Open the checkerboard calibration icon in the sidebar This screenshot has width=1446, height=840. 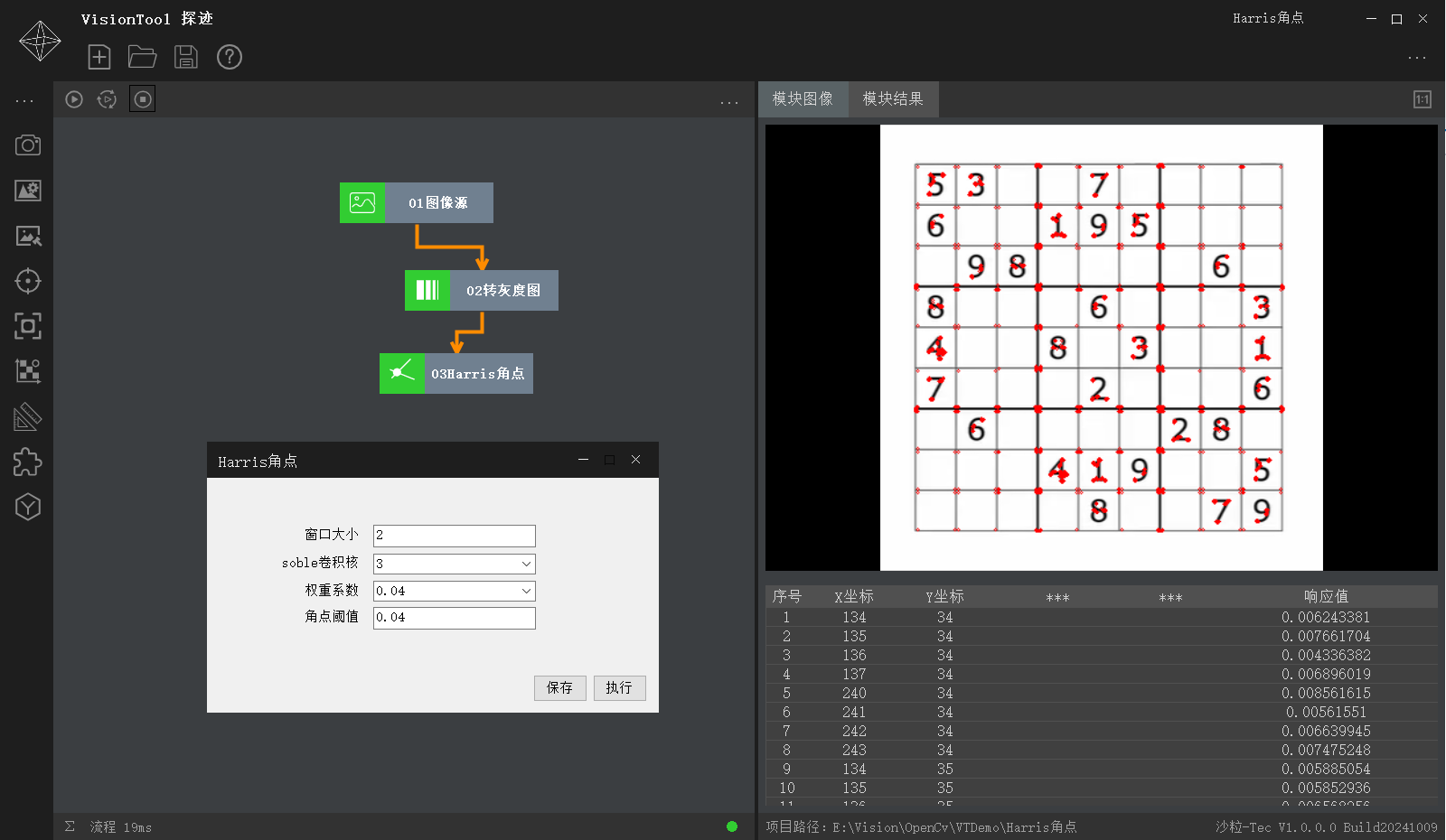point(28,371)
